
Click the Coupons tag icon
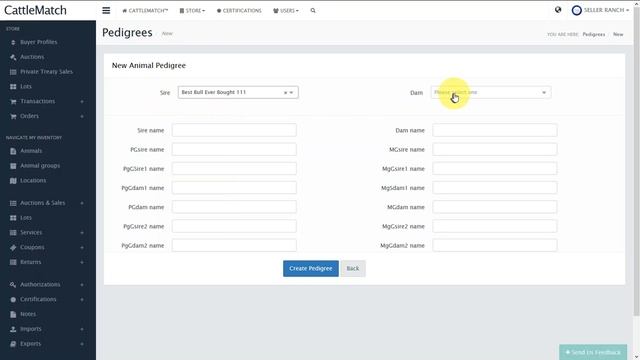click(13, 247)
